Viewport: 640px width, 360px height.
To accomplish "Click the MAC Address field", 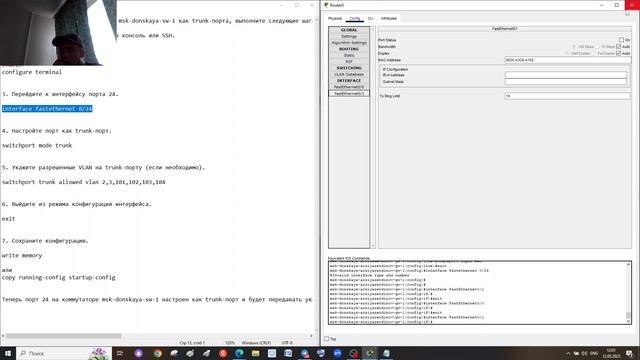I will (x=567, y=60).
